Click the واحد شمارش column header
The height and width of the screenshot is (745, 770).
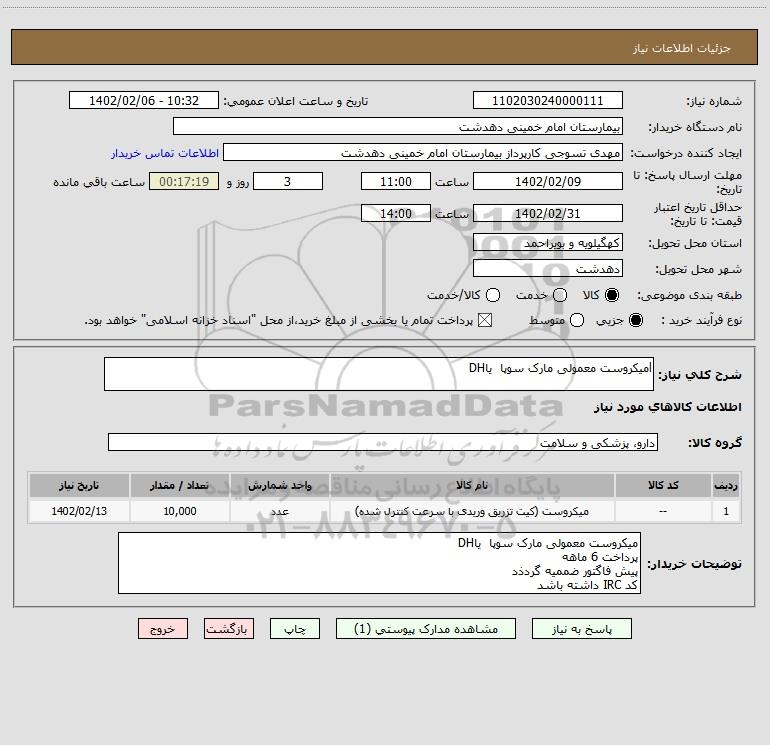coord(279,485)
